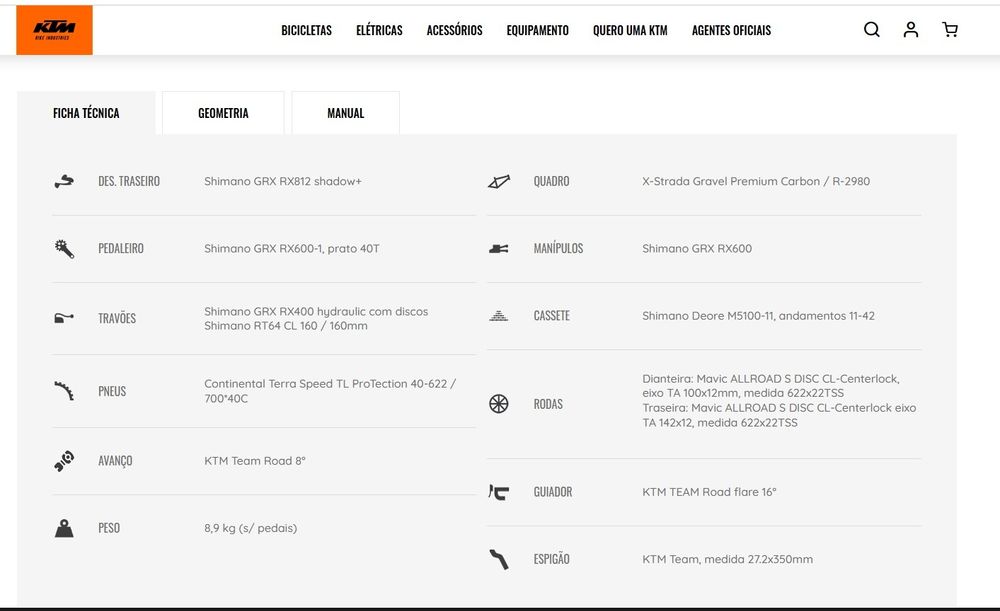Click the Espigão label
Viewport: 1000px width, 611px height.
click(551, 559)
